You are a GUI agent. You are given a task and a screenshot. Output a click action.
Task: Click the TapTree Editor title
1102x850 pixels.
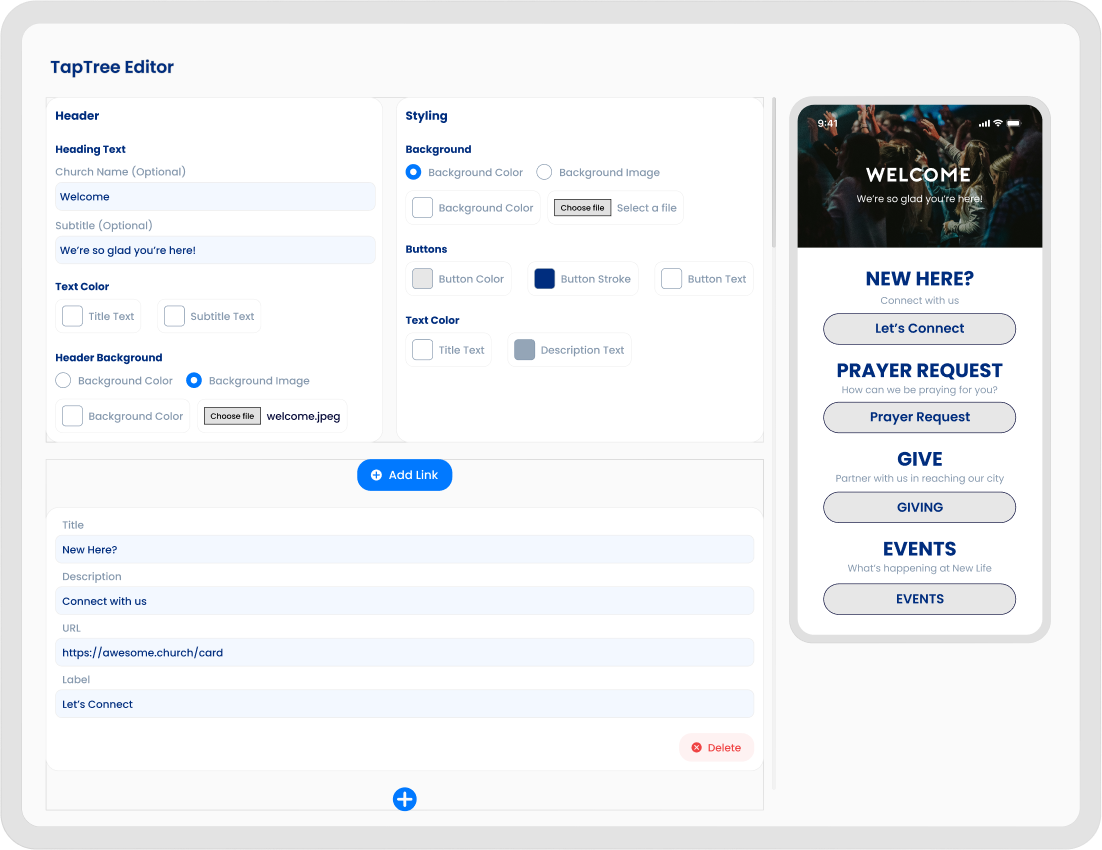tap(112, 67)
